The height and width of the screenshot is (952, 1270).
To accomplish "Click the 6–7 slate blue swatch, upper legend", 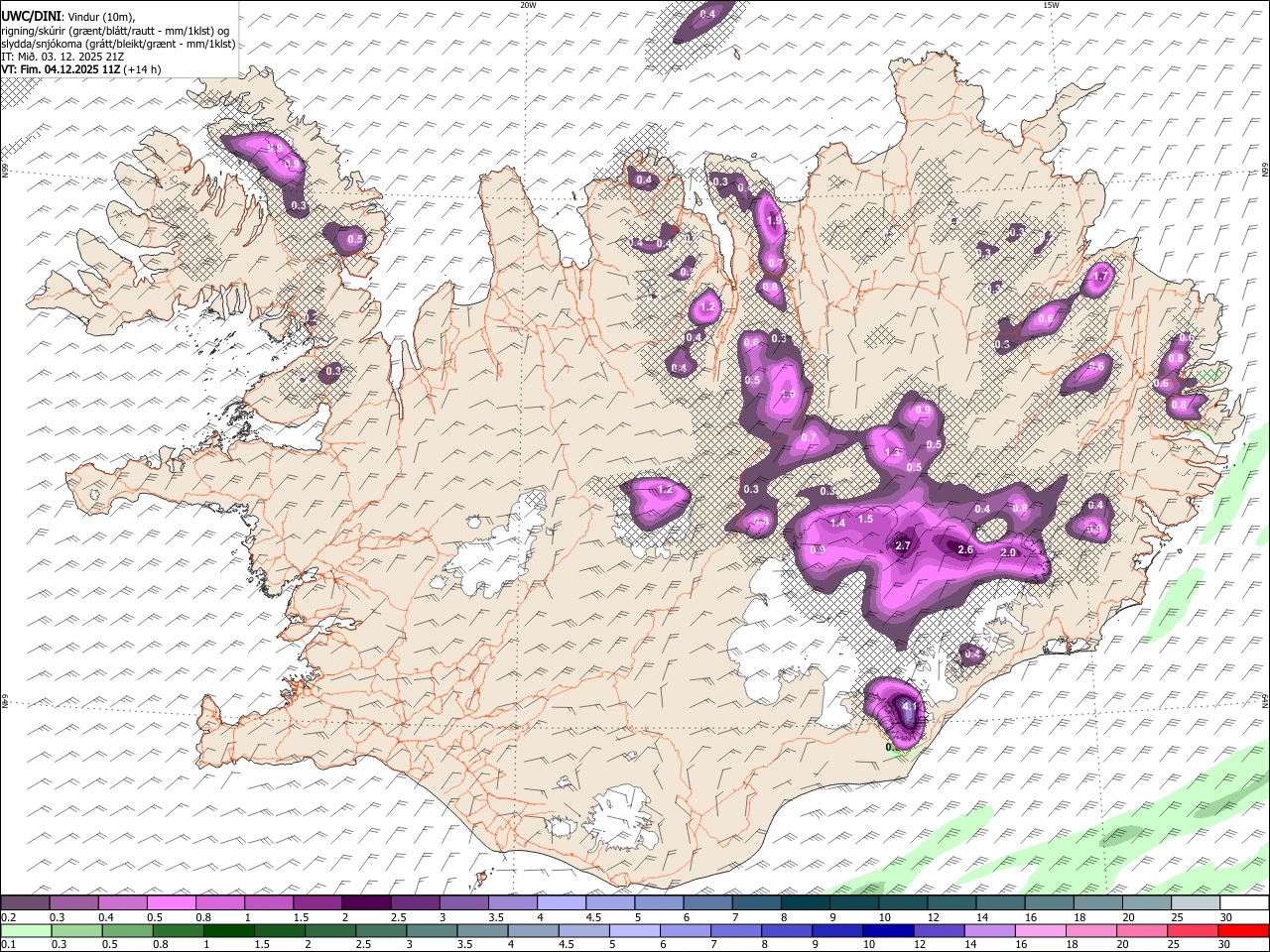I will click(x=707, y=902).
